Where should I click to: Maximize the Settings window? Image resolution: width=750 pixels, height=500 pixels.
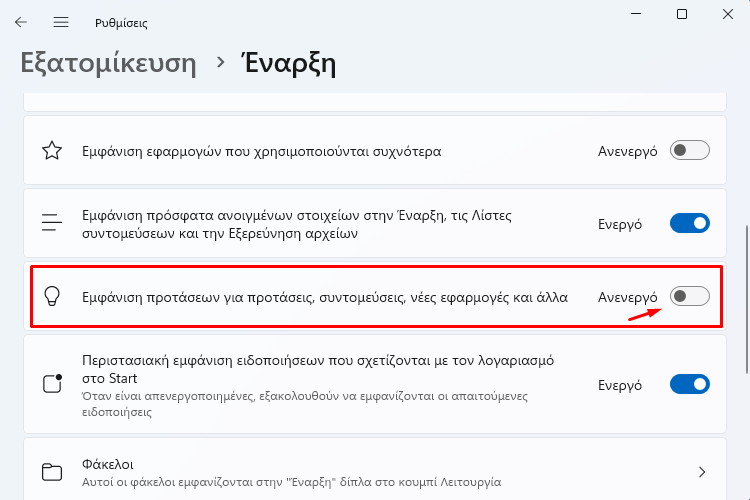tap(682, 14)
